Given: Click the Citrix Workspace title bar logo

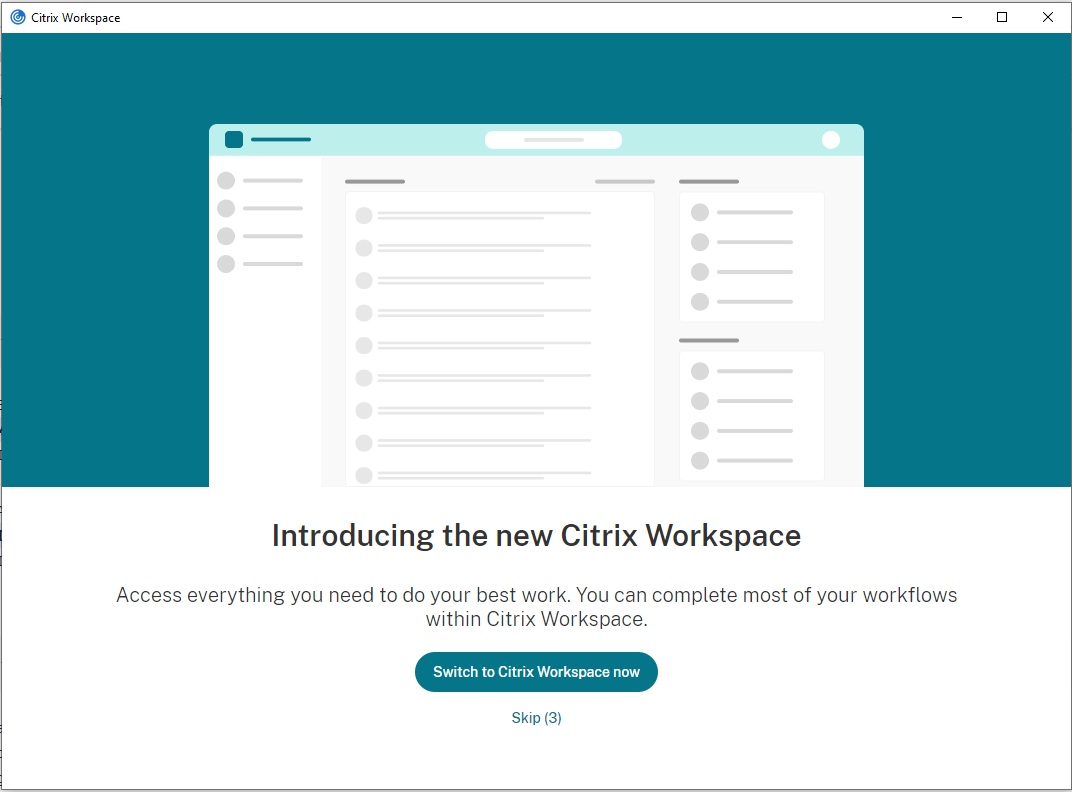Looking at the screenshot, I should pos(18,17).
